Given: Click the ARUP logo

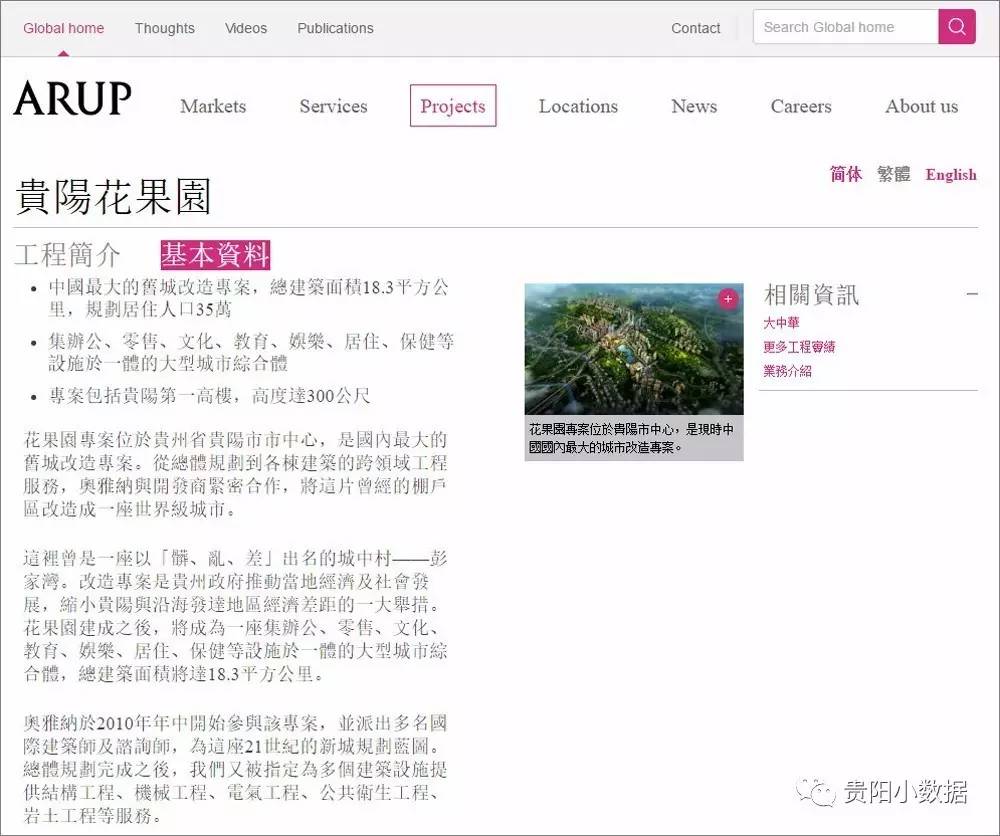Looking at the screenshot, I should [70, 98].
